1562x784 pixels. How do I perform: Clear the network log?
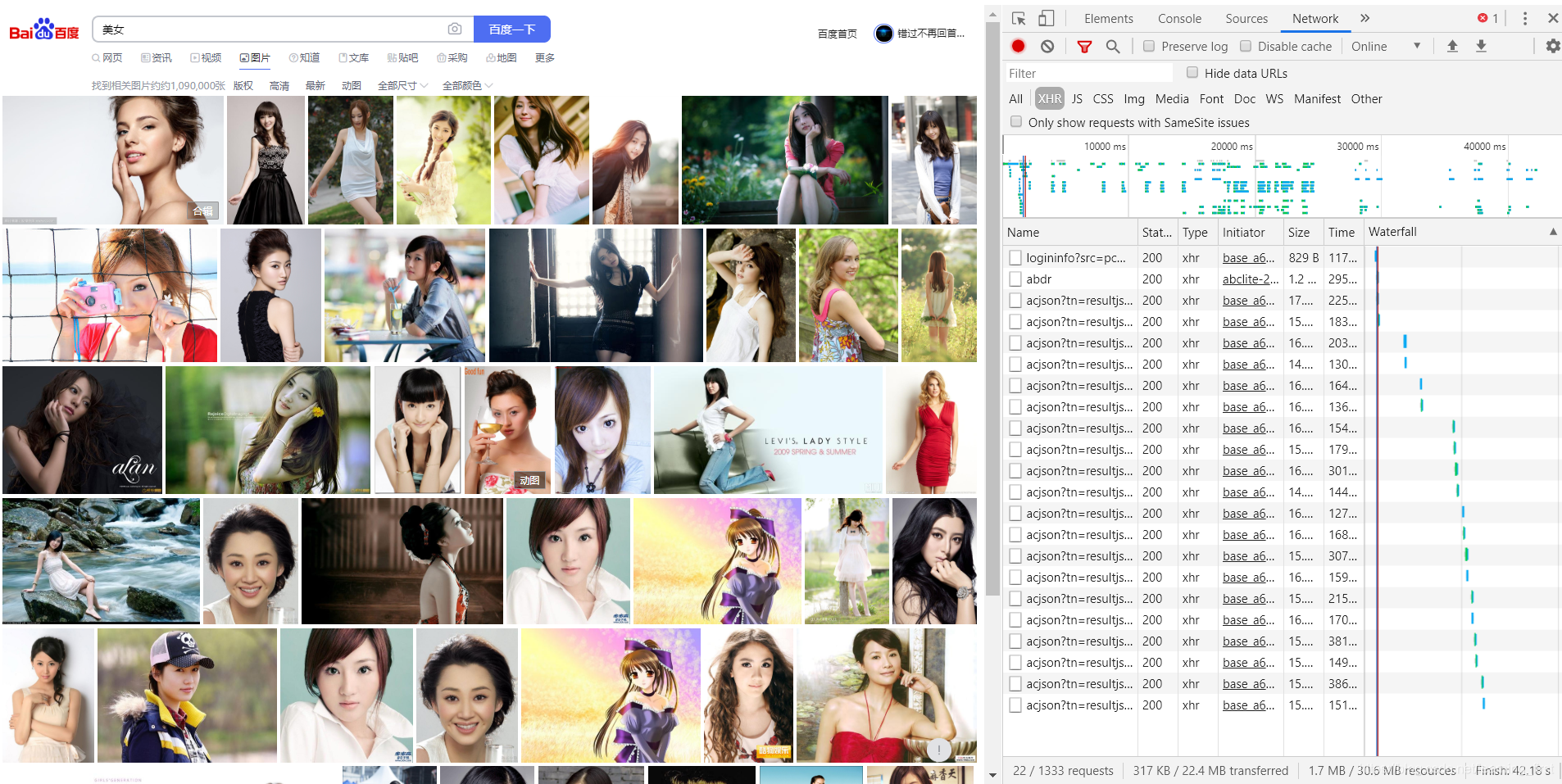(1047, 47)
